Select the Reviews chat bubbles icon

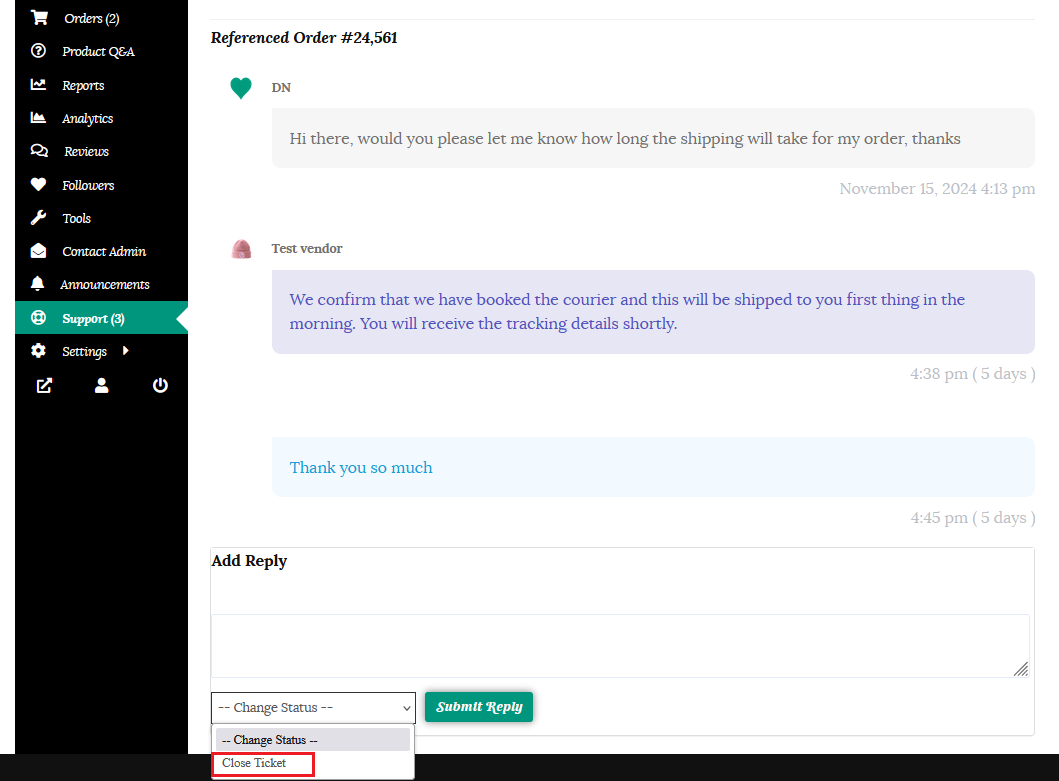39,151
